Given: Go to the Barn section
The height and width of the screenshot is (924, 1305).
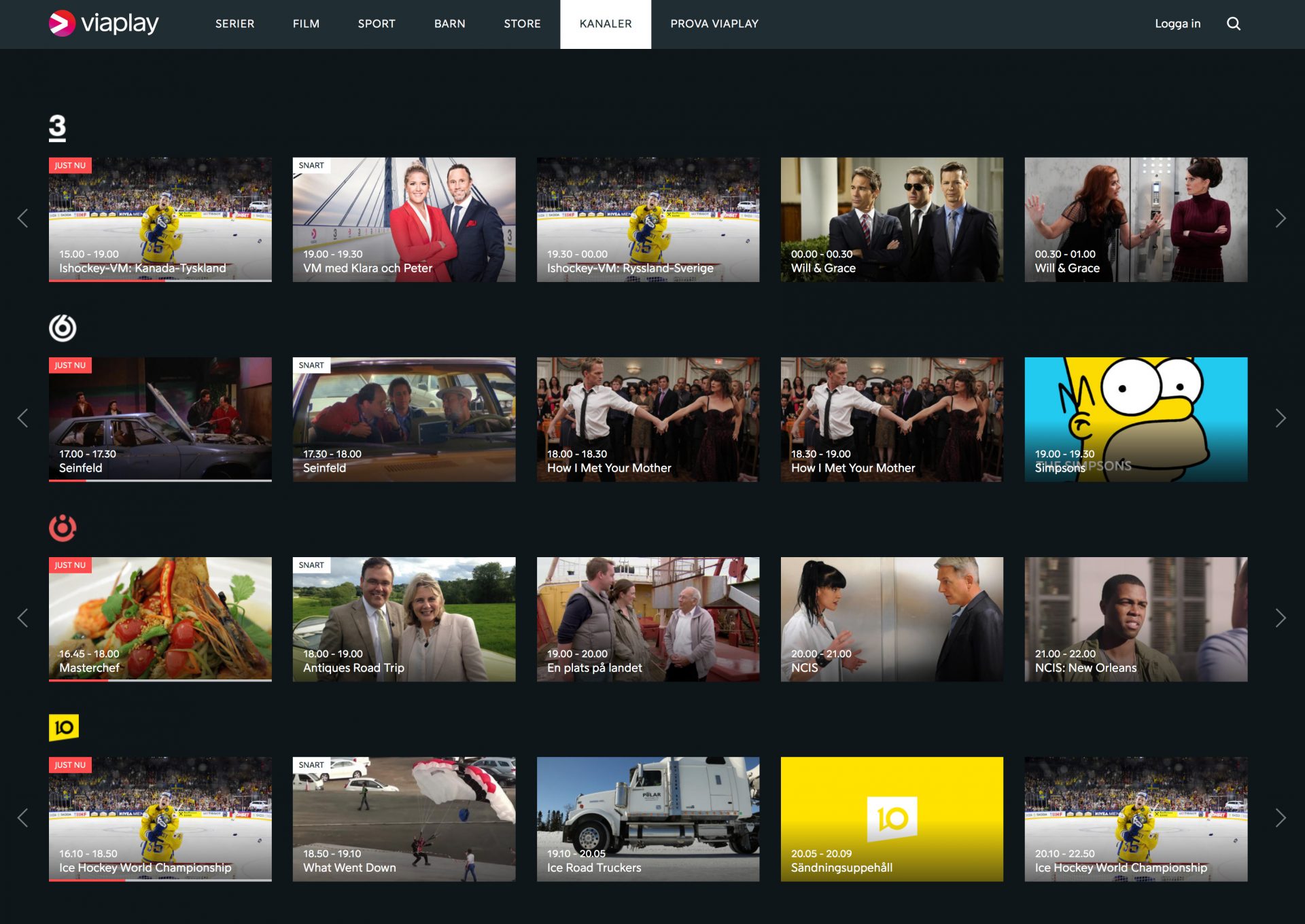Looking at the screenshot, I should (x=450, y=24).
